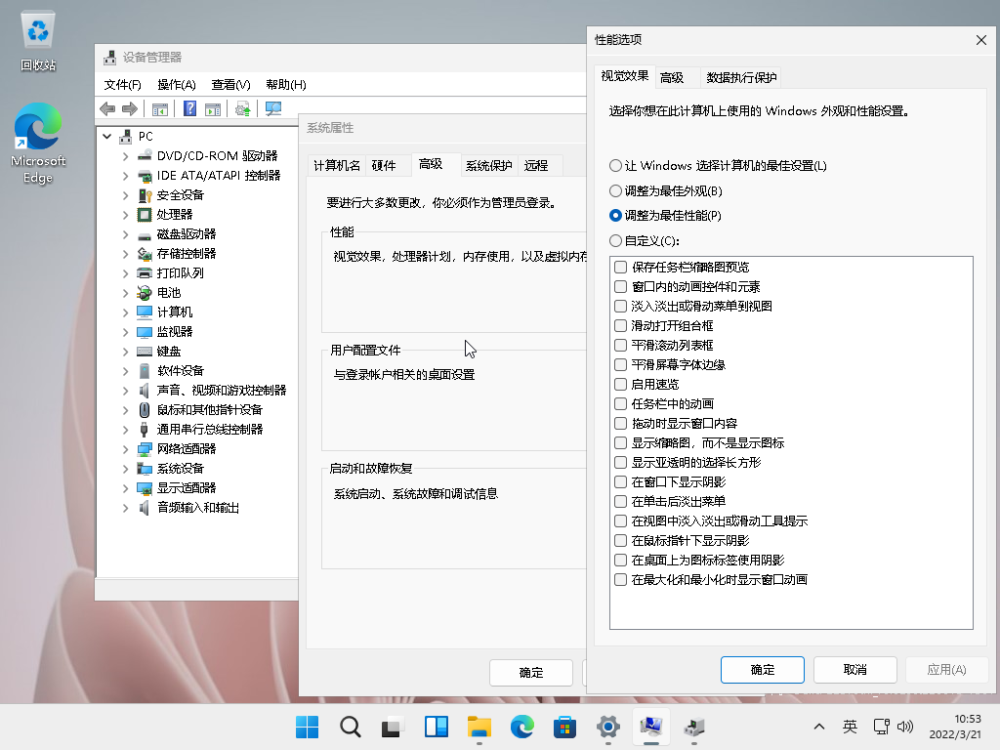1000x750 pixels.
Task: Expand the 显示适配器 device category
Action: pyautogui.click(x=125, y=488)
